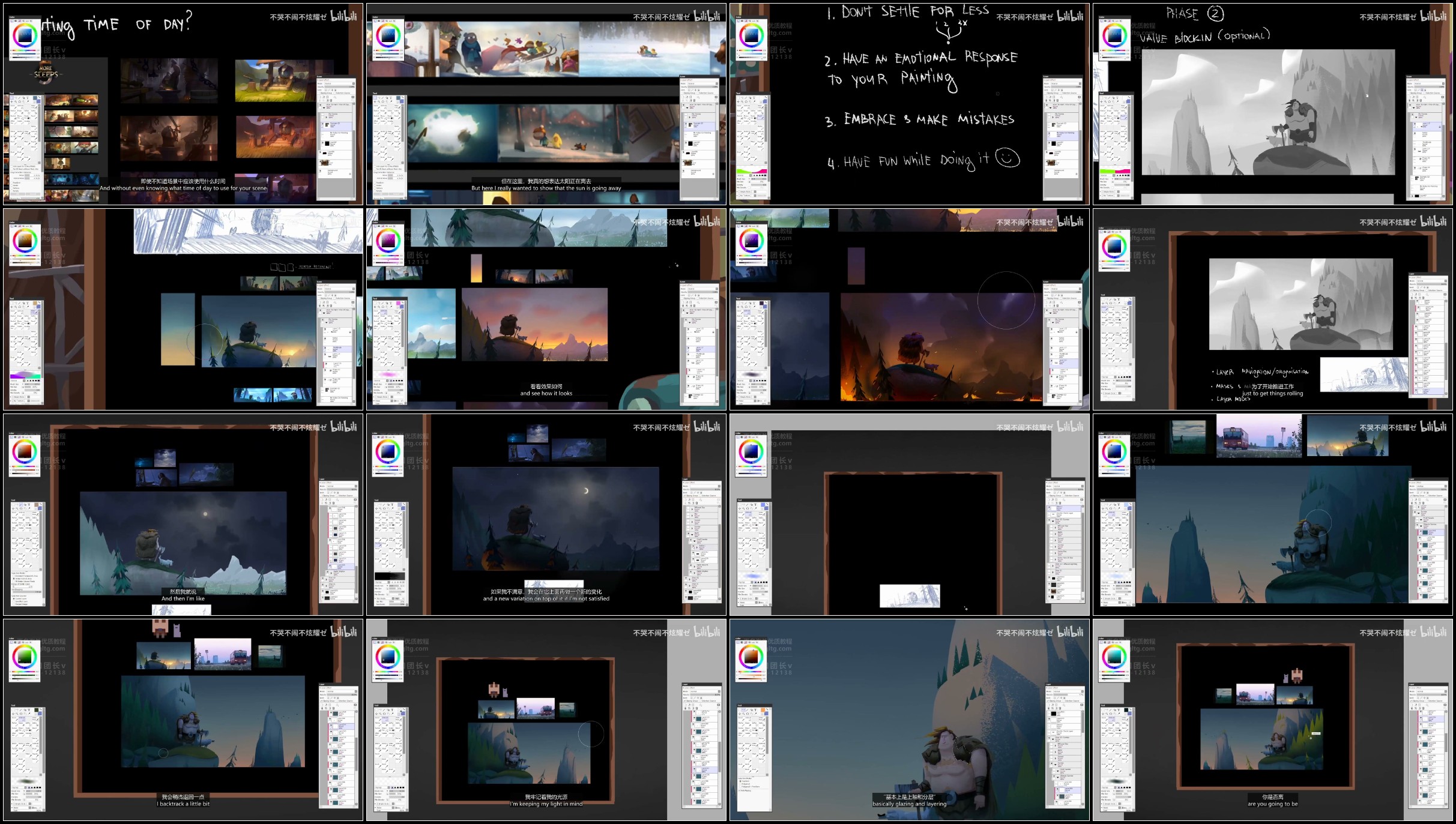Click subtitle "I backtrack a little bit"
This screenshot has height=824, width=1456.
click(x=183, y=804)
